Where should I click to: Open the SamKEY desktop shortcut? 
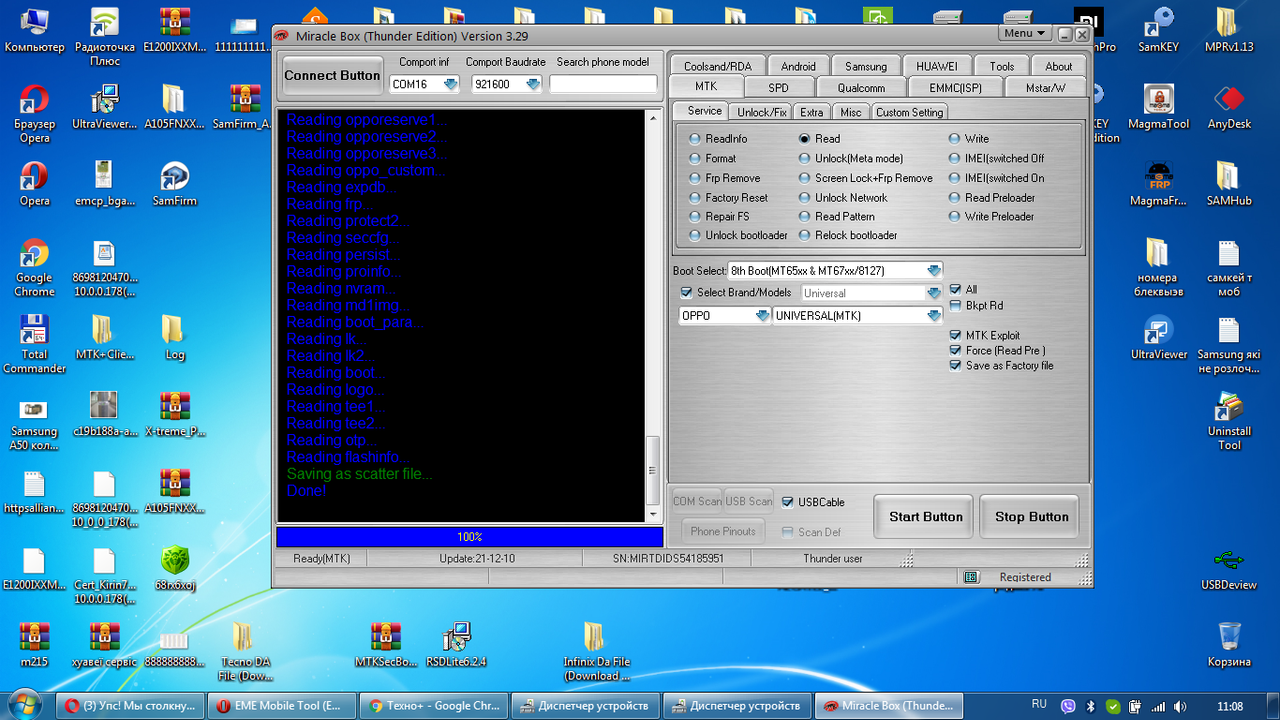pyautogui.click(x=1159, y=30)
